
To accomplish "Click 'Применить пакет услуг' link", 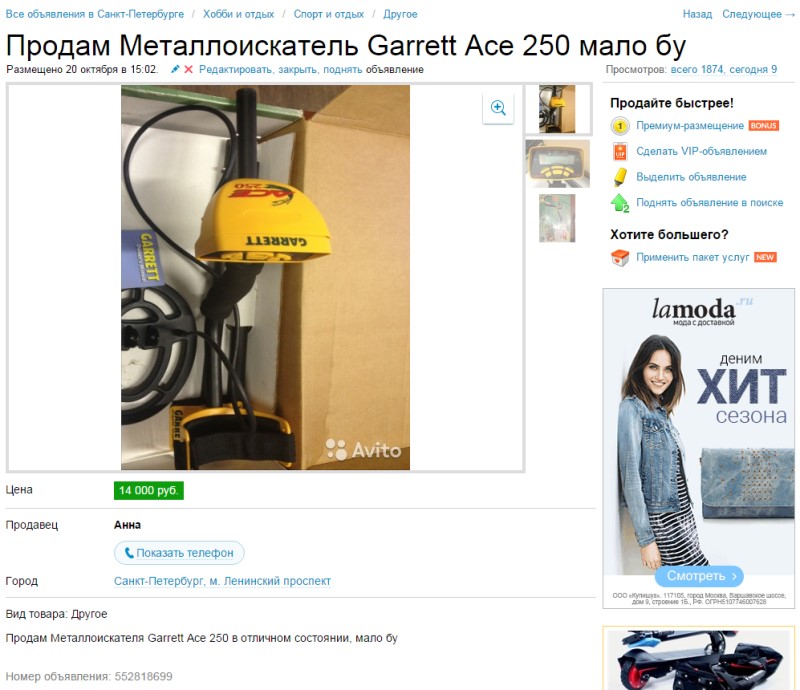I will (x=692, y=257).
